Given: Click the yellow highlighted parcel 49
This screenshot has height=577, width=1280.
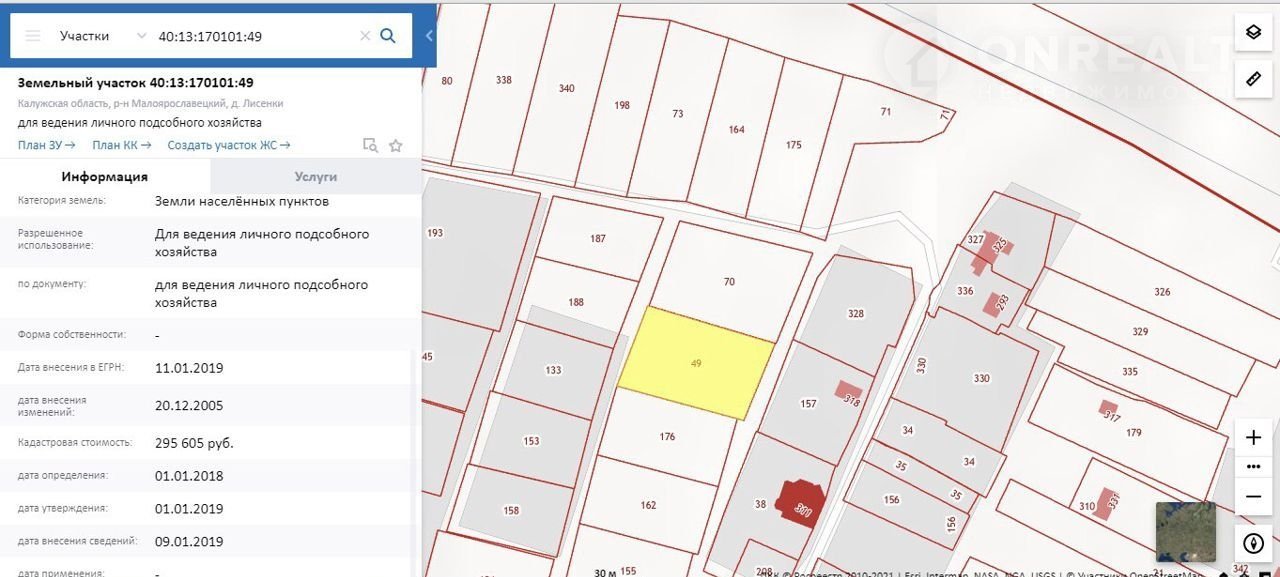Looking at the screenshot, I should tap(696, 363).
